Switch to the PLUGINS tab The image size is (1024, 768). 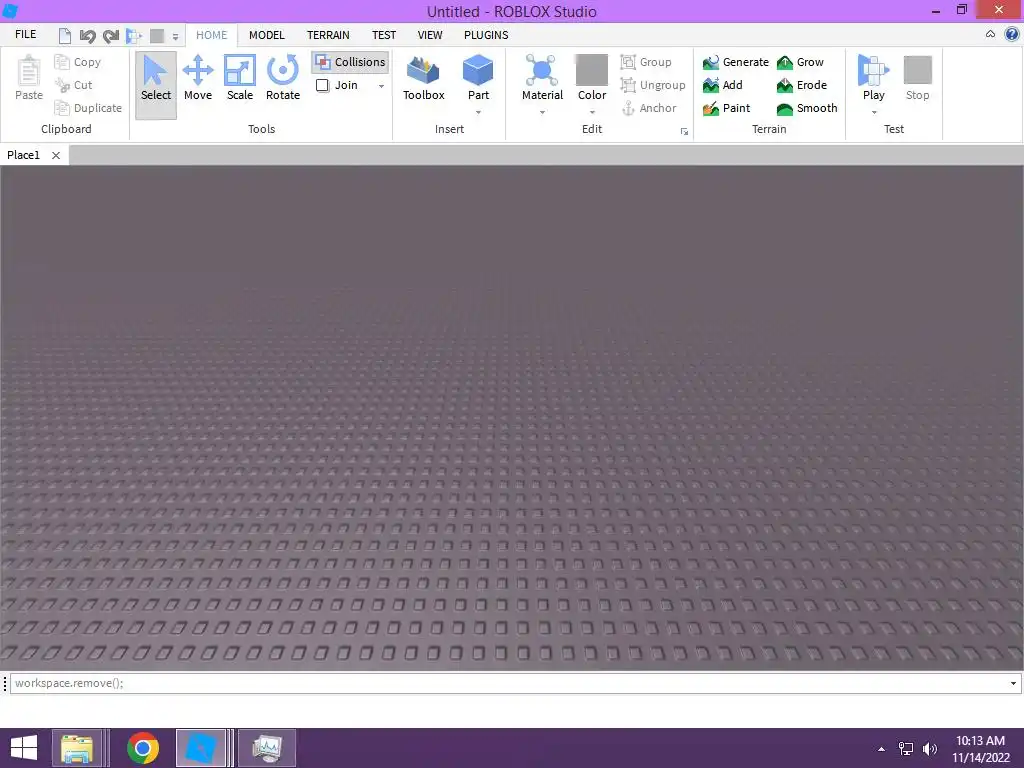(x=486, y=35)
